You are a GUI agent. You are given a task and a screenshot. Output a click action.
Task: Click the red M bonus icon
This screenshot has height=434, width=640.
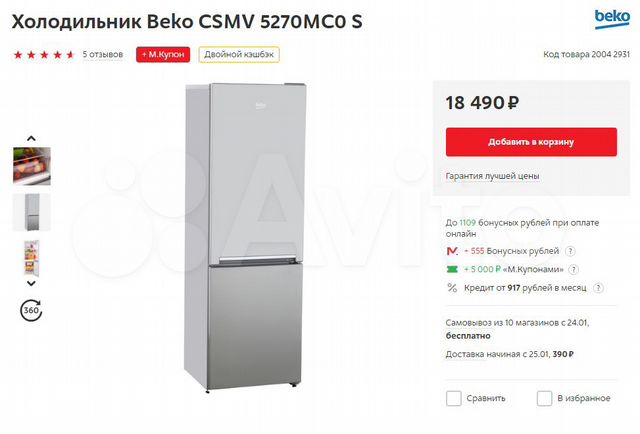(x=453, y=251)
